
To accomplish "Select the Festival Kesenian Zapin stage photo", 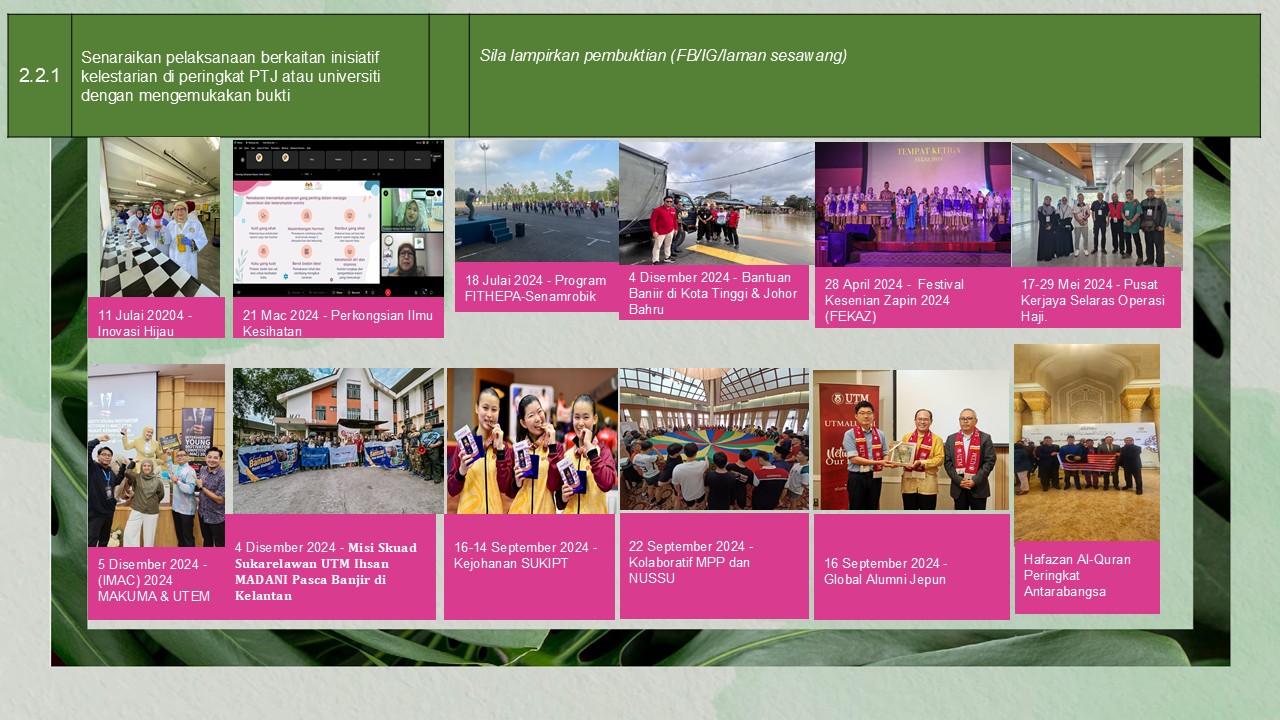I will coord(912,205).
